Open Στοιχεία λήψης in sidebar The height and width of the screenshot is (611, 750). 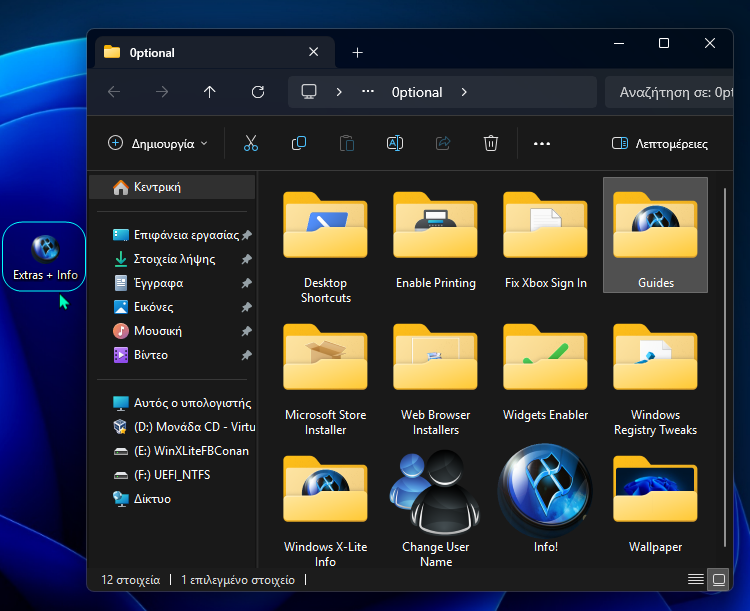point(172,259)
